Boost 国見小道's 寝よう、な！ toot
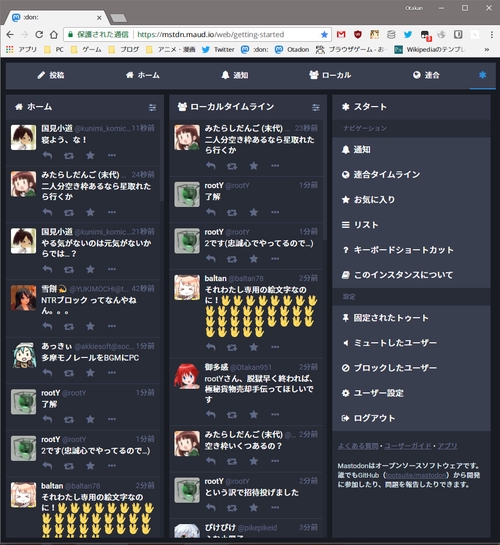This screenshot has width=500, height=545. point(69,155)
